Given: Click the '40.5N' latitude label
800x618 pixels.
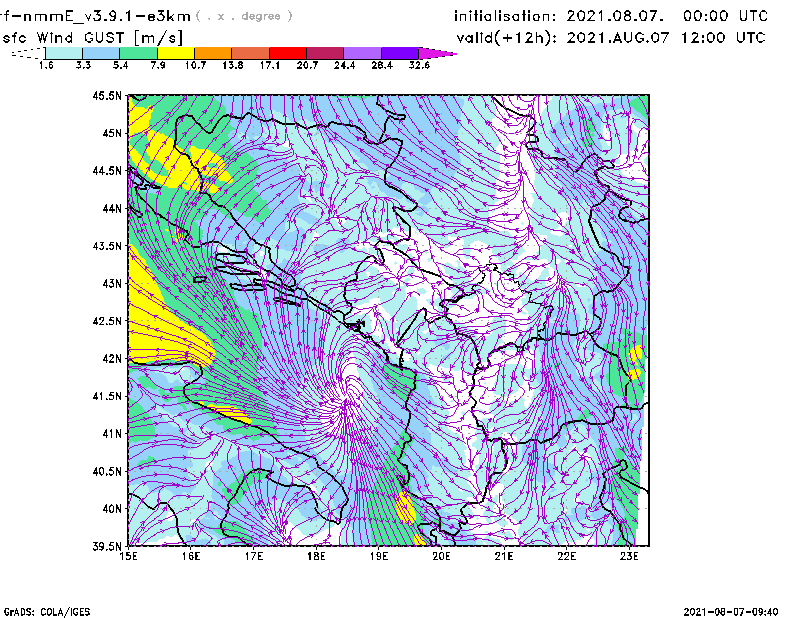Looking at the screenshot, I should (107, 472).
